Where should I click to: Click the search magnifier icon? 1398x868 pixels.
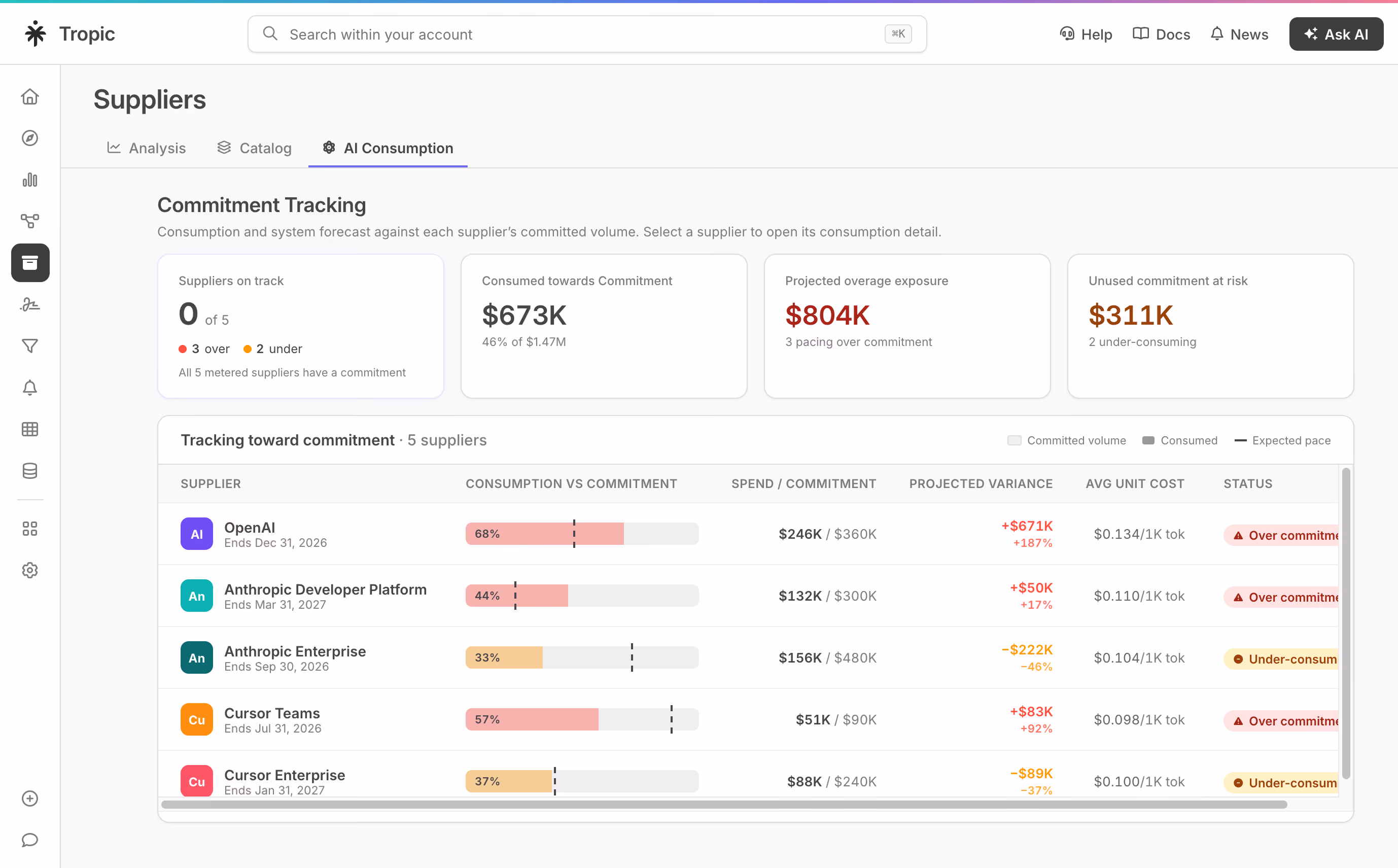pyautogui.click(x=270, y=34)
